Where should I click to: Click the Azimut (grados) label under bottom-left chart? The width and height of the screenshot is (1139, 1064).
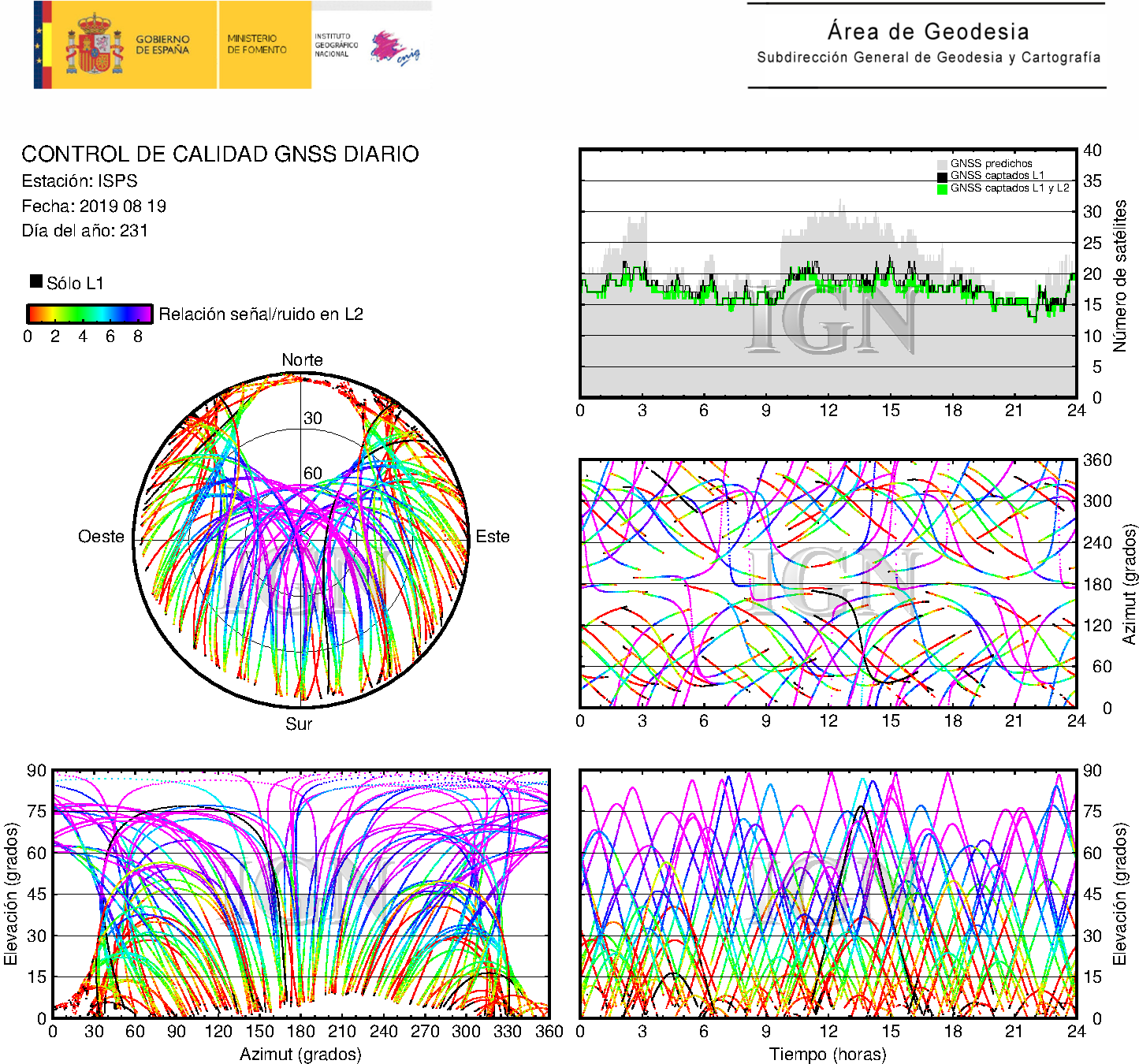pos(300,1054)
